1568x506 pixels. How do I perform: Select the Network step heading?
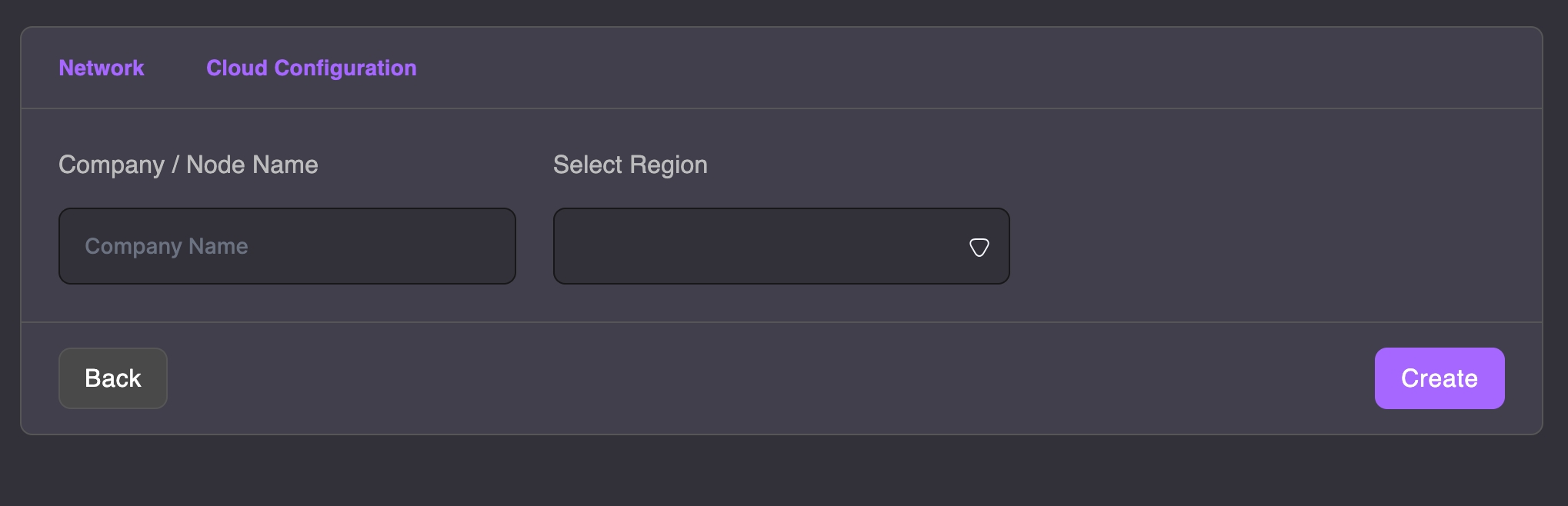click(102, 68)
